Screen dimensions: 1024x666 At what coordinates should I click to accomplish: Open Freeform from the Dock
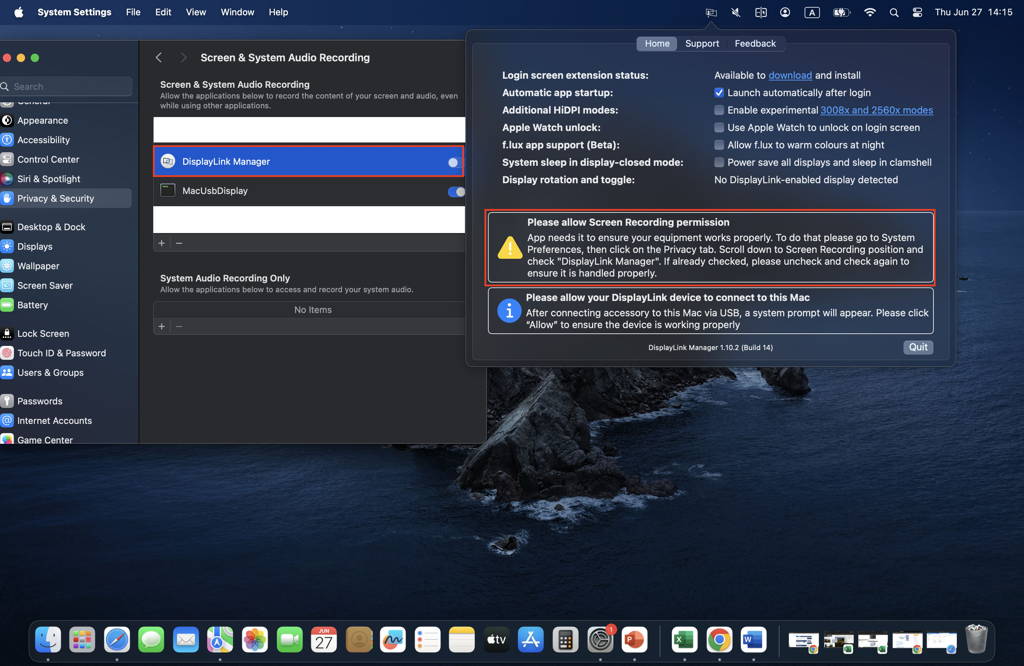click(x=392, y=640)
